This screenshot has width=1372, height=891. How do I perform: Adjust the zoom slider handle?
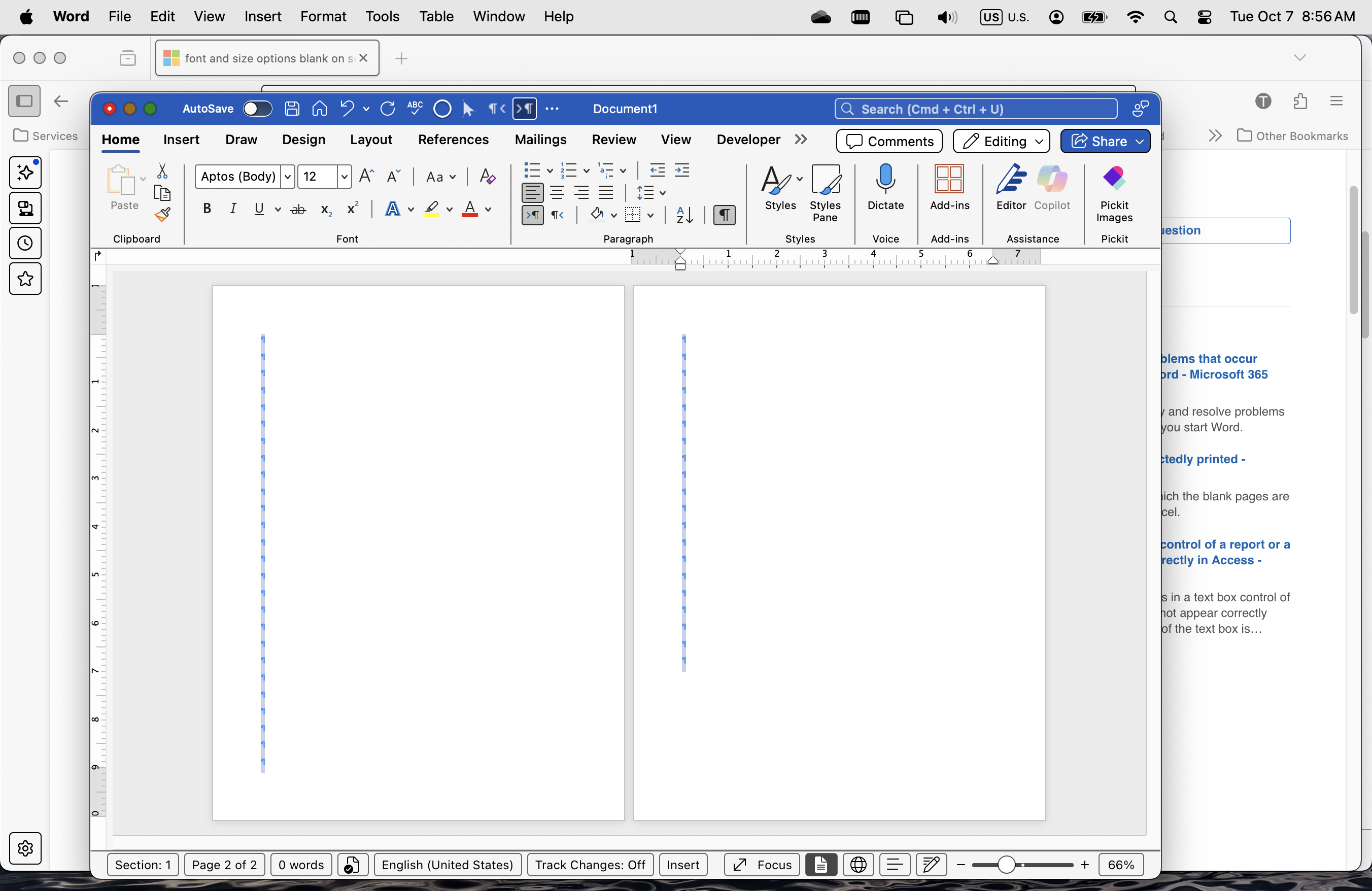[x=1006, y=865]
